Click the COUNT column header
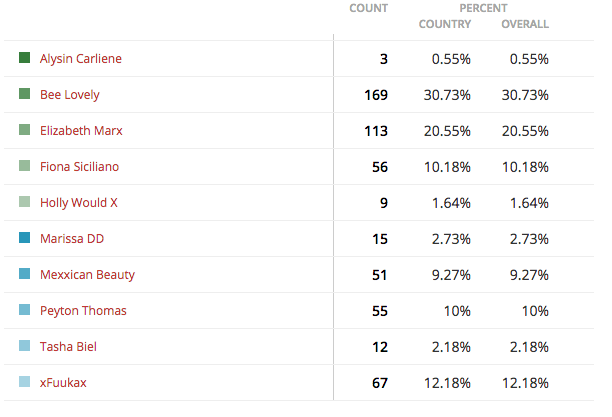Viewport: 612px width, 417px height. coord(368,8)
